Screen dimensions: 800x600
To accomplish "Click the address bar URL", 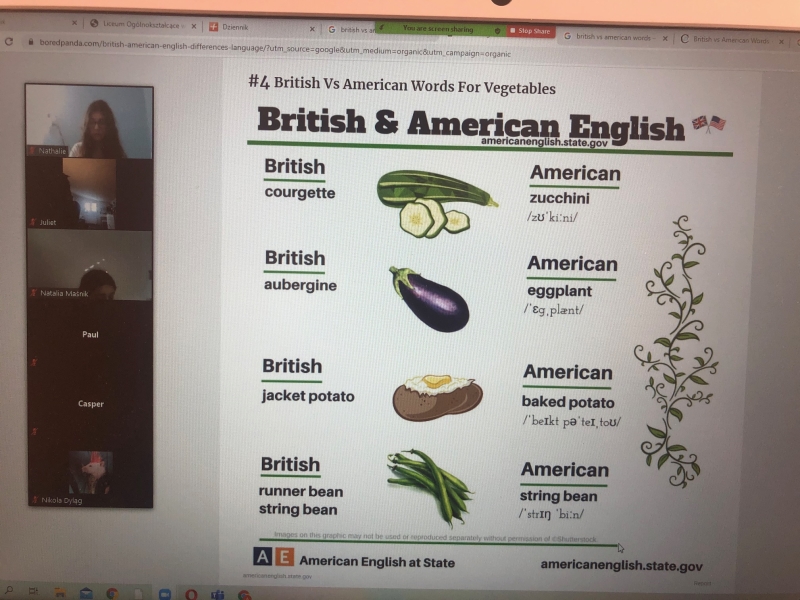I will (x=274, y=48).
